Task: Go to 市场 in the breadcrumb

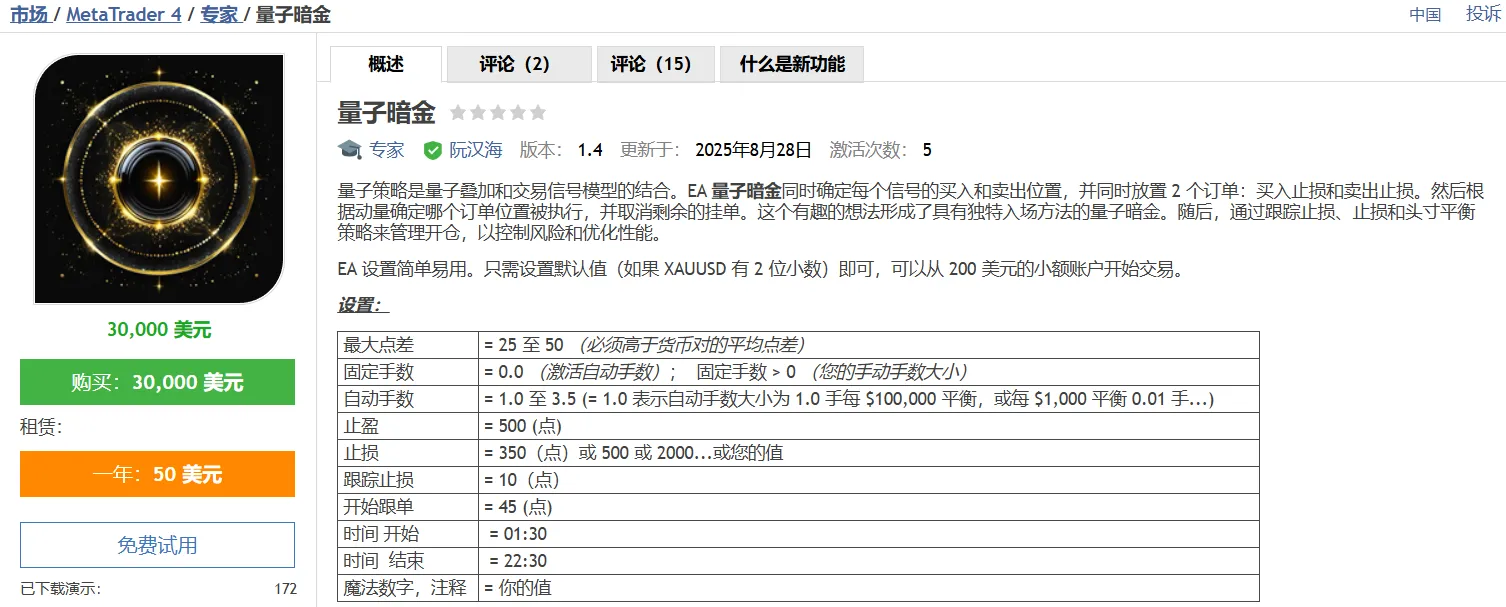Action: [27, 15]
